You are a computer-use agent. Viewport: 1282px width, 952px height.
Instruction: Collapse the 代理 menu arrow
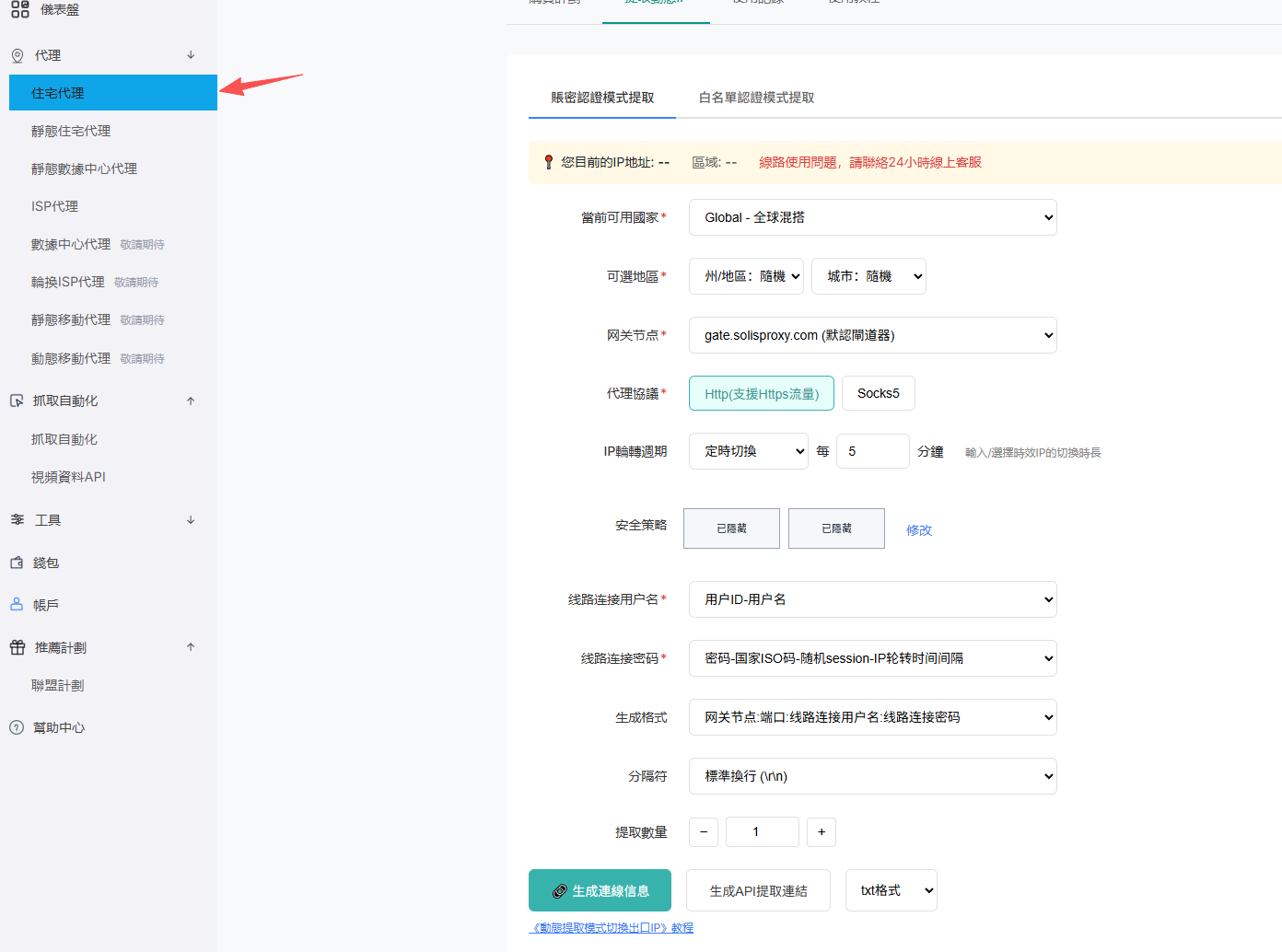[x=191, y=55]
